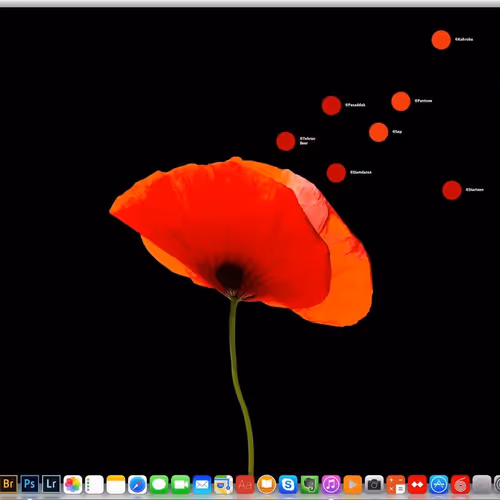Image resolution: width=500 pixels, height=500 pixels.
Task: Open the camera Image Capture icon
Action: click(x=374, y=484)
